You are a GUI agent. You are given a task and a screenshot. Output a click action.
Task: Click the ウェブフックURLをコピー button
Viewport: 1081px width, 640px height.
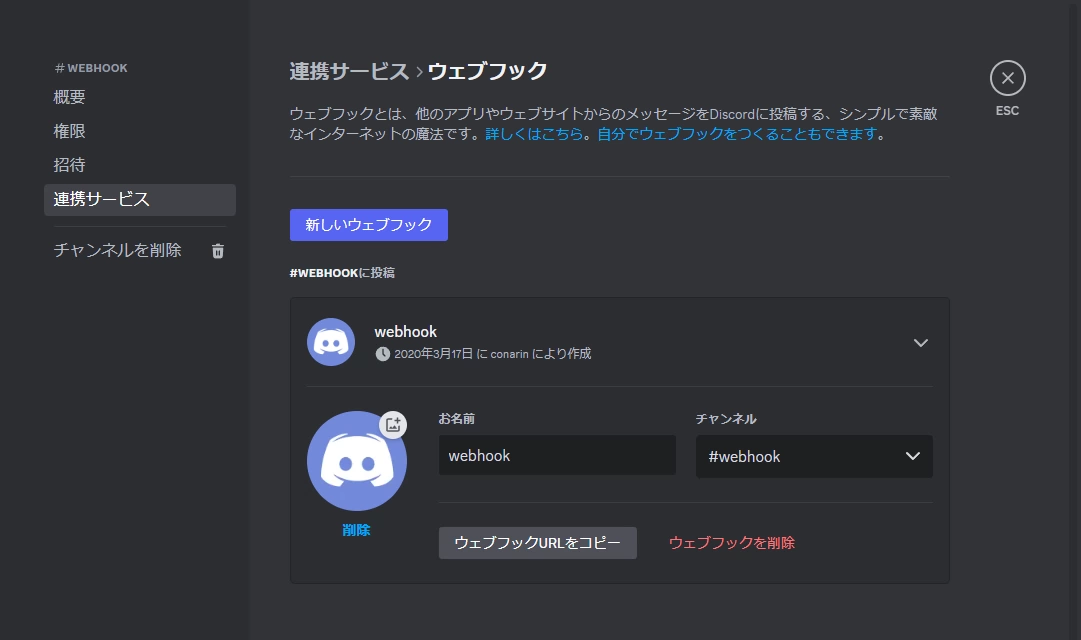point(537,542)
